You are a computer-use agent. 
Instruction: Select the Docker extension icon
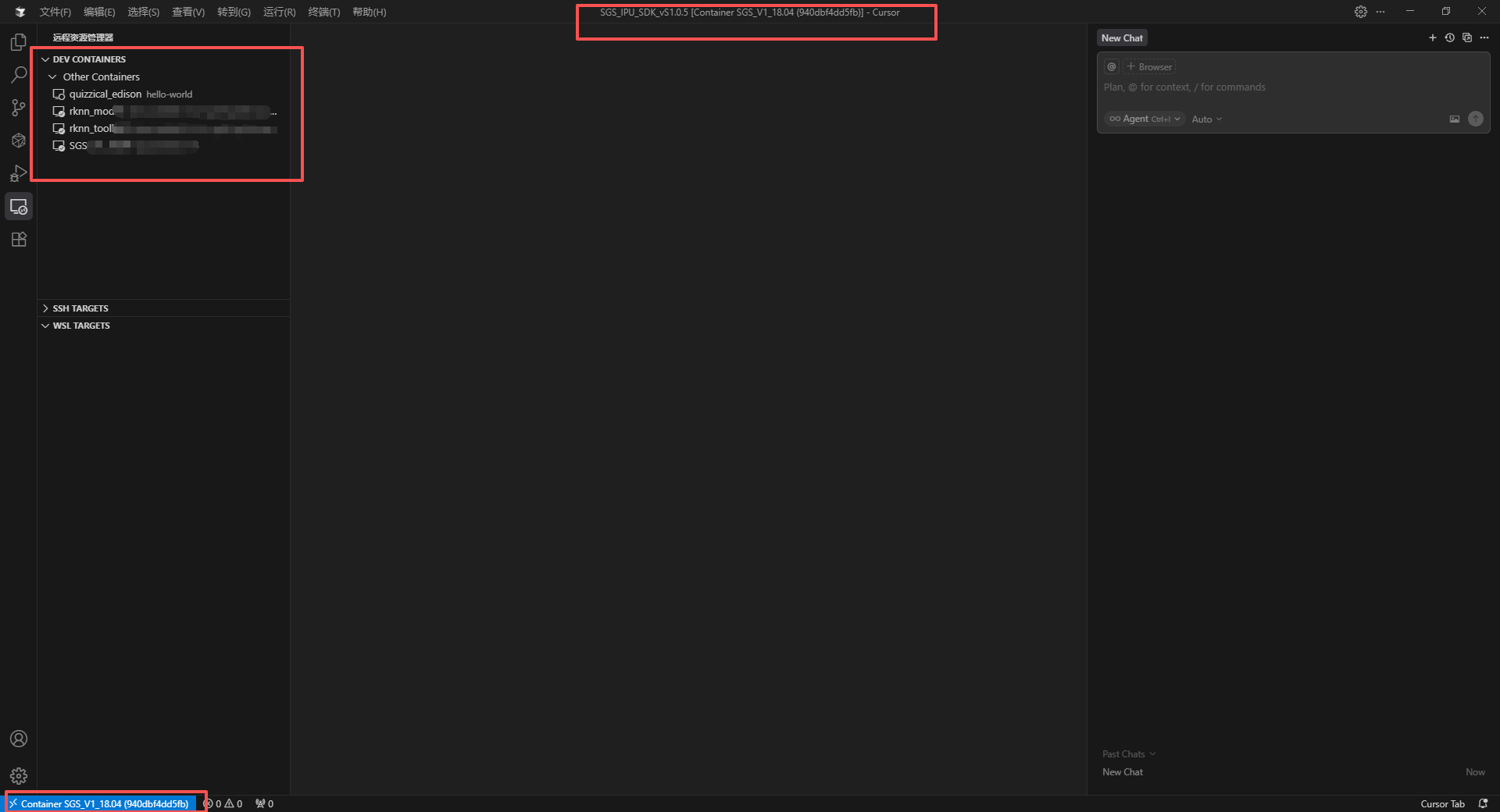coord(18,141)
